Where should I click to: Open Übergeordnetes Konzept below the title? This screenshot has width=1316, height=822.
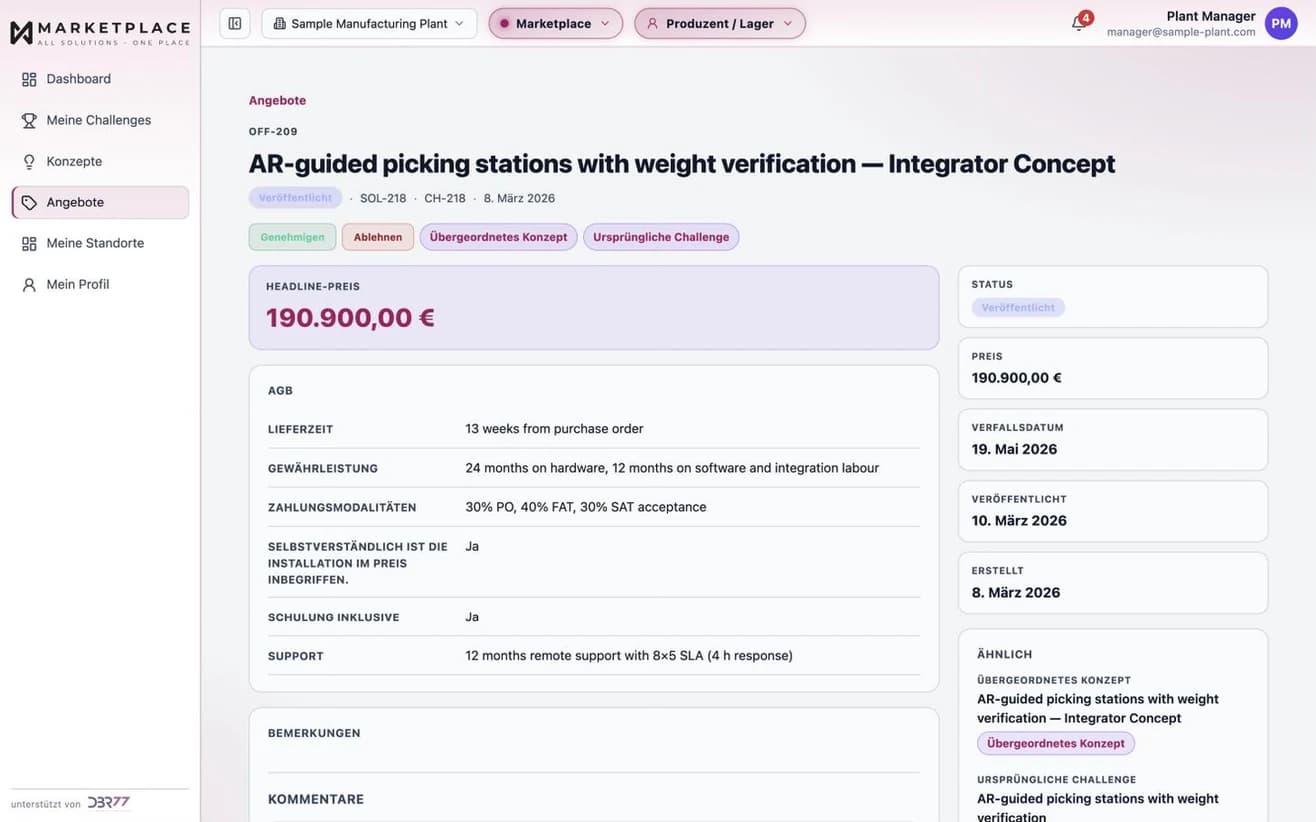pyautogui.click(x=498, y=237)
